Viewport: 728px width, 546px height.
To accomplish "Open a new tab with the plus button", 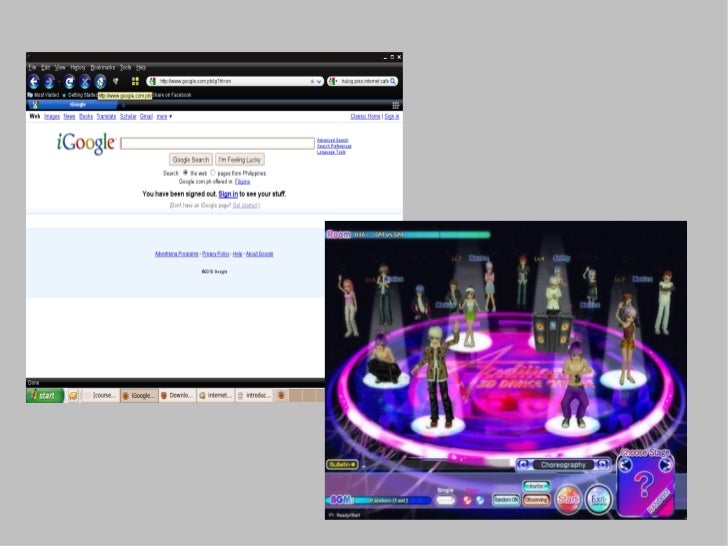I will (124, 105).
